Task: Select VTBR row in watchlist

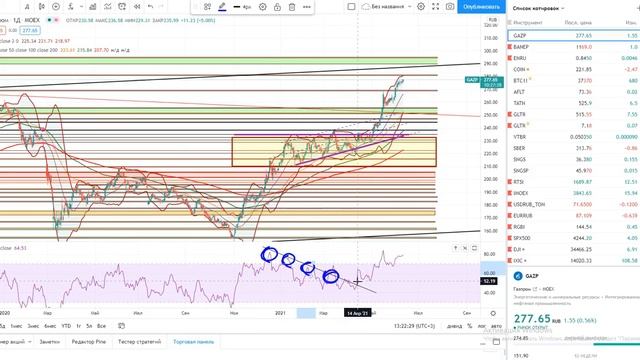Action: [573, 137]
